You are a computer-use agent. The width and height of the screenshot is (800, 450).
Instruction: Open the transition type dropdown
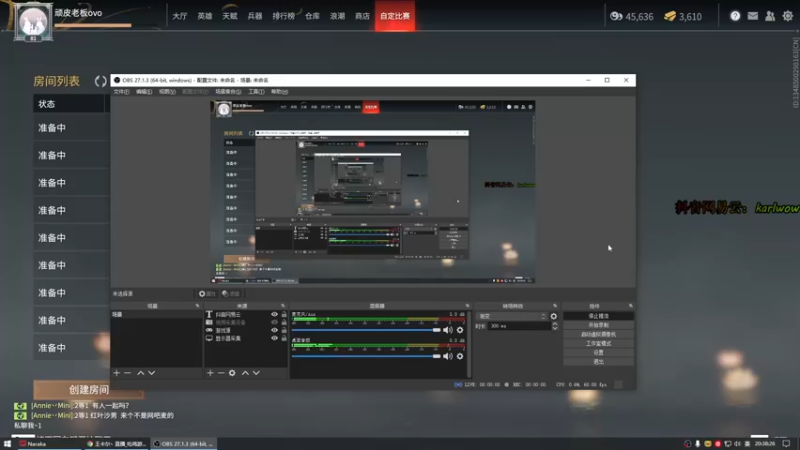[512, 316]
